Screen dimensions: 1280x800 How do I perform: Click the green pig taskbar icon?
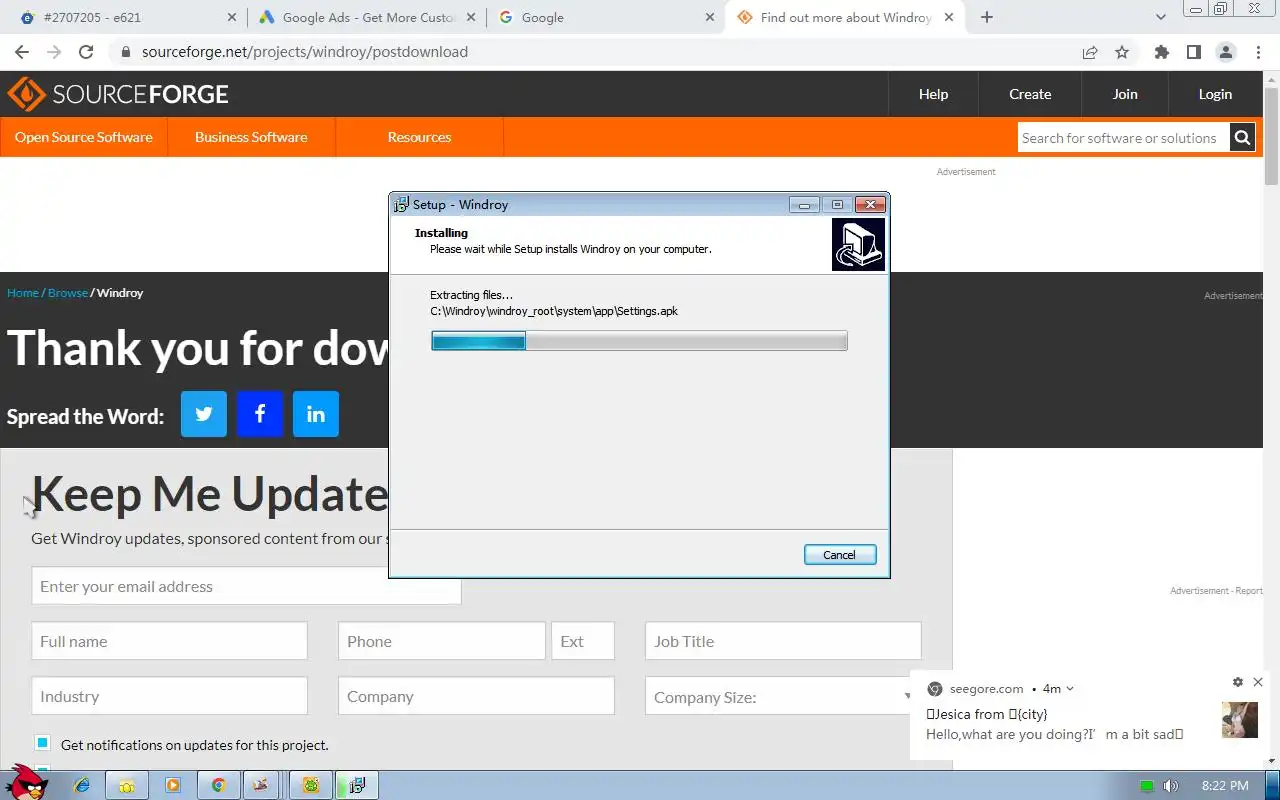tap(311, 785)
